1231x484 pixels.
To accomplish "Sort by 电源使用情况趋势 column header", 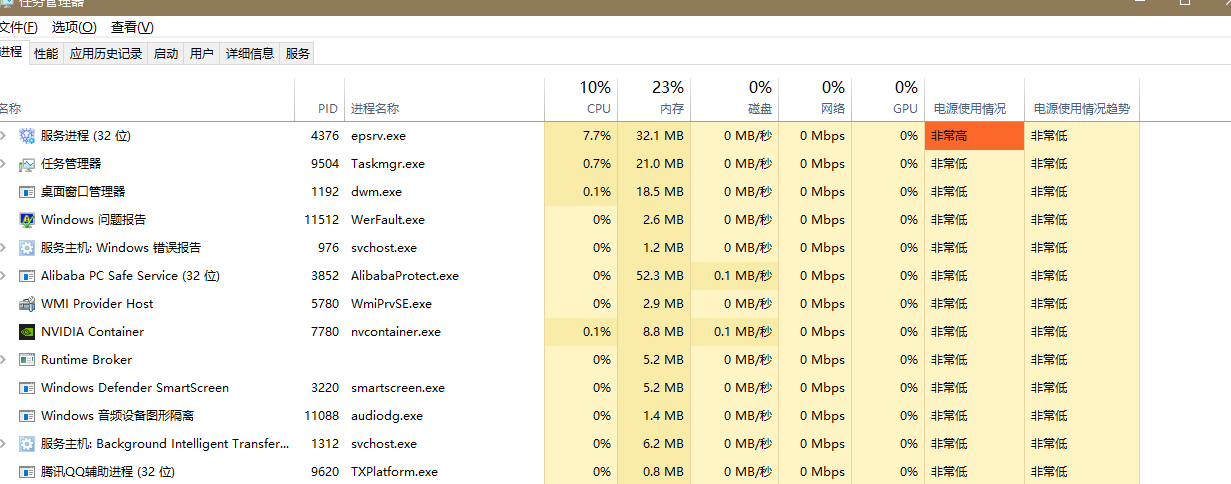I will click(1082, 100).
